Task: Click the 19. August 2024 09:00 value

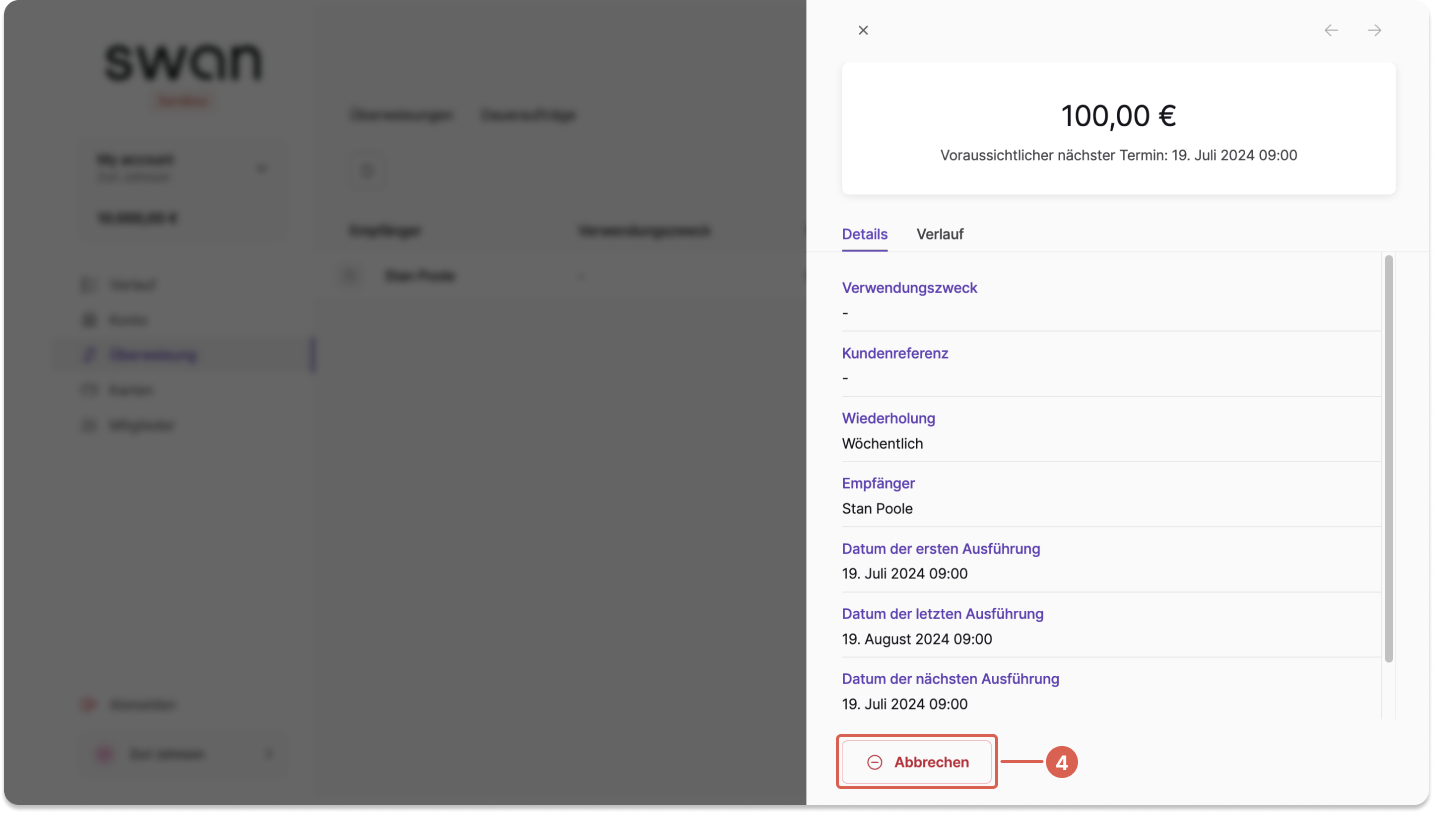Action: (x=917, y=639)
